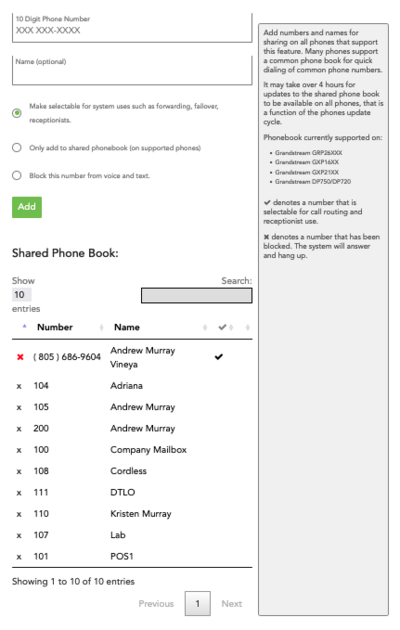Click the name Cordless
Image resolution: width=400 pixels, height=630 pixels.
click(x=129, y=471)
